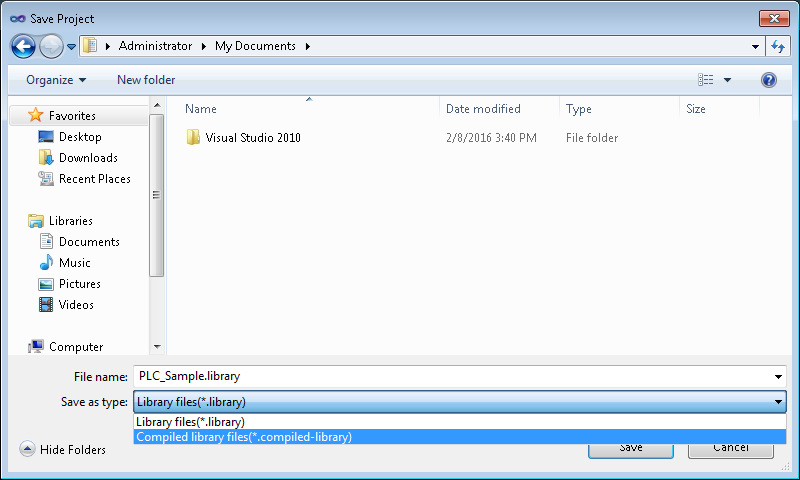
Task: Click the Favorites star icon
Action: pos(35,115)
